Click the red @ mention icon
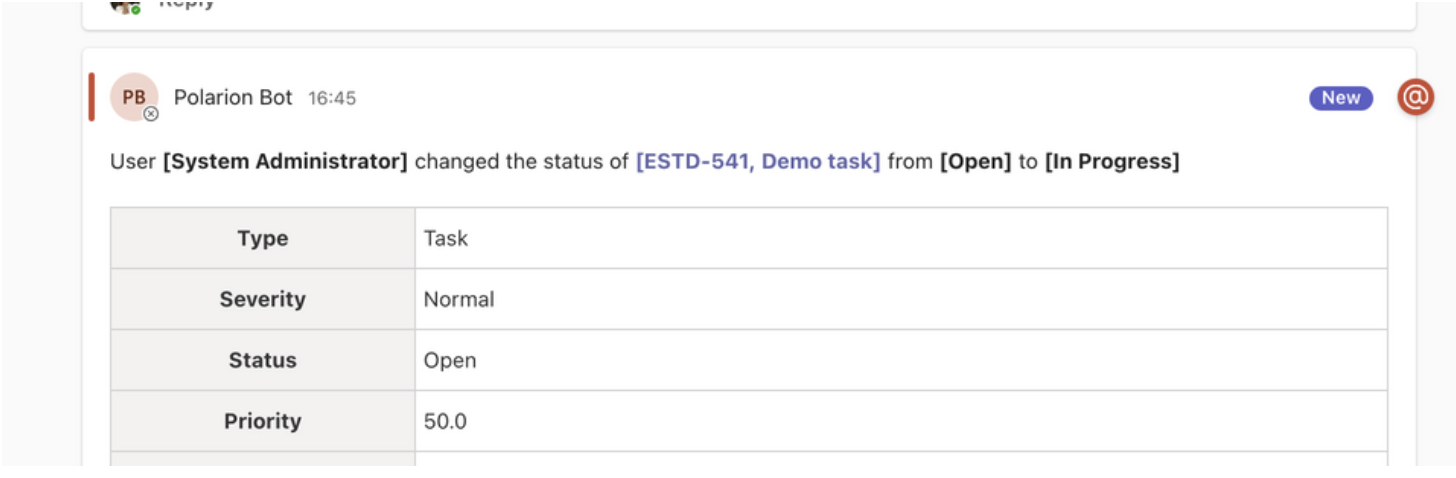The width and height of the screenshot is (1456, 478). click(1415, 97)
